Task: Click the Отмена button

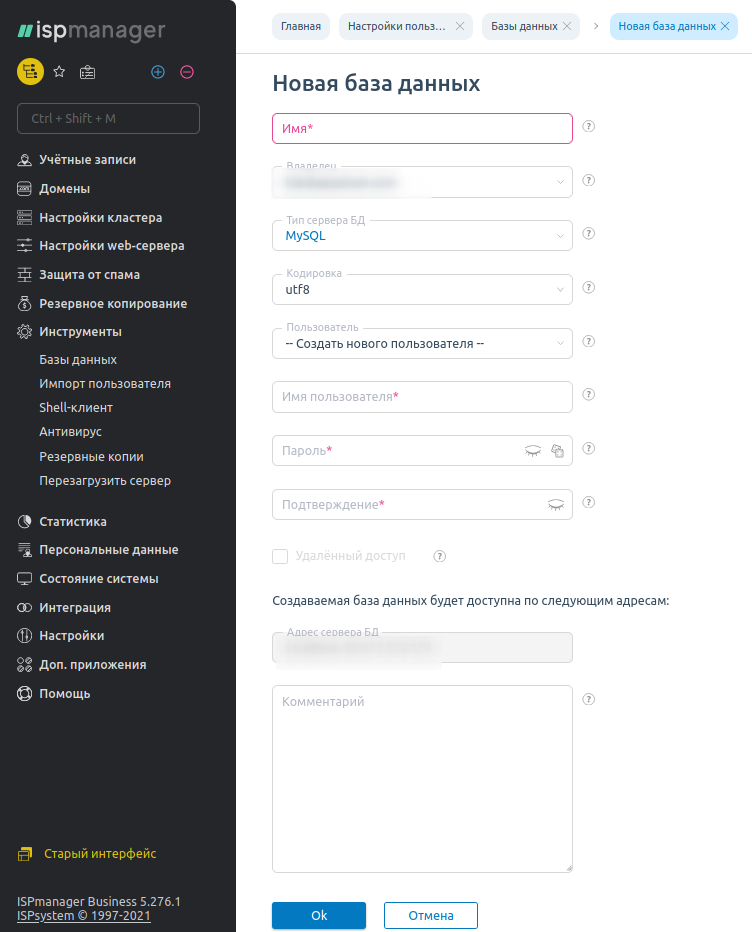Action: [x=430, y=915]
